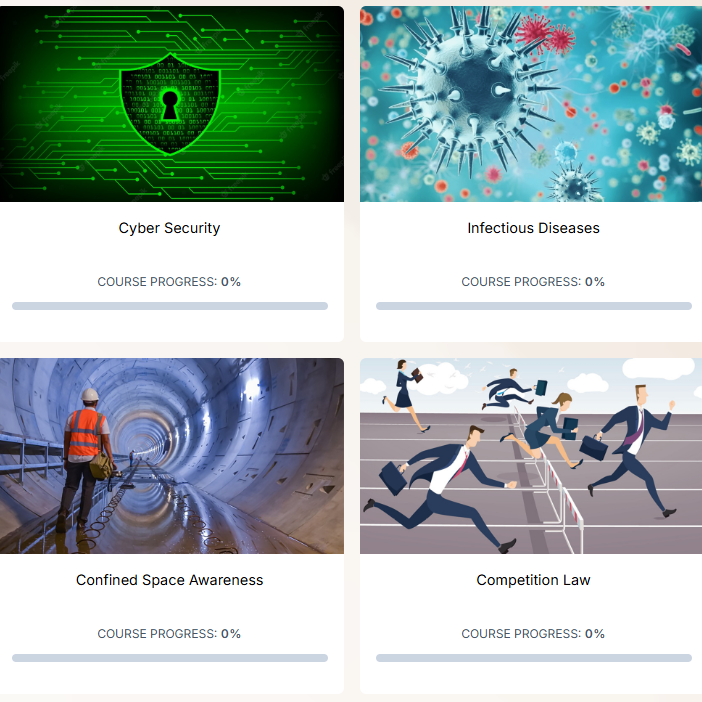
Task: Click the Competition Law progress bar
Action: pos(534,658)
